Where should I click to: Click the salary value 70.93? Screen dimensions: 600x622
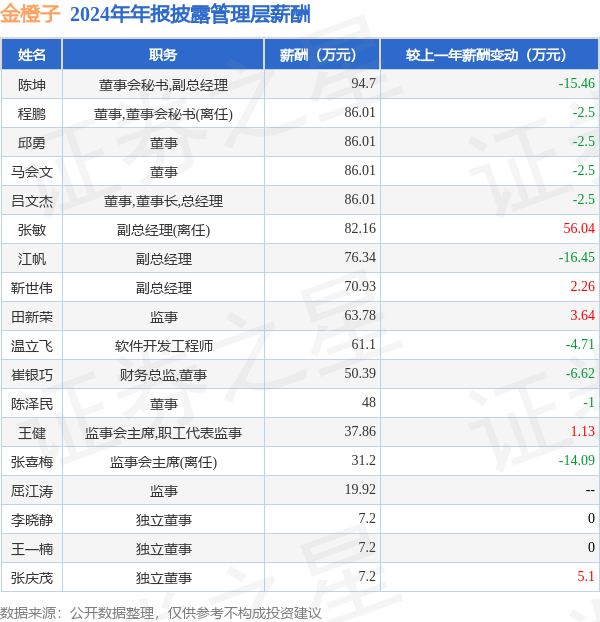[360, 286]
